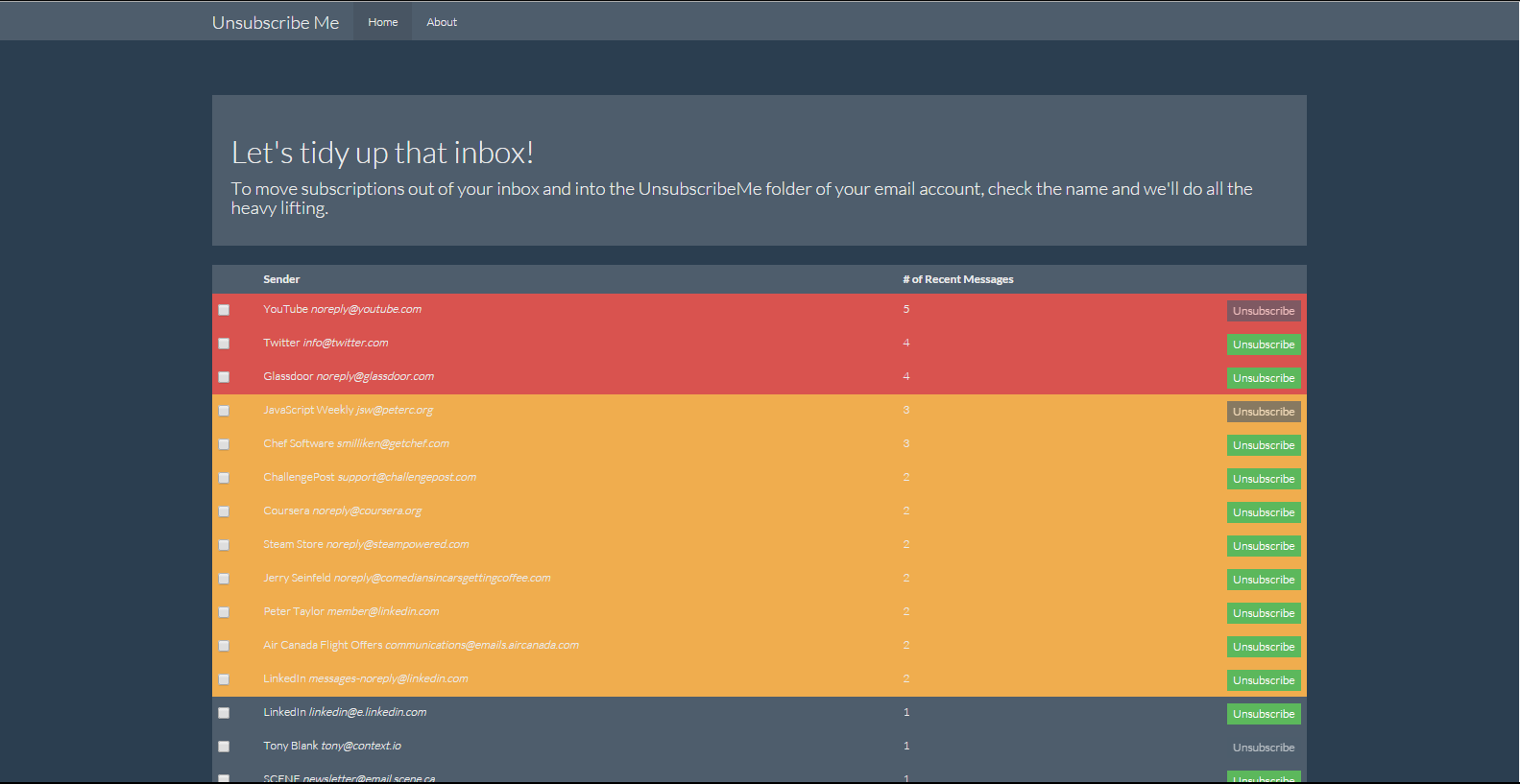
Task: Click Steam Store noreply@steampowered.com text
Action: point(367,544)
